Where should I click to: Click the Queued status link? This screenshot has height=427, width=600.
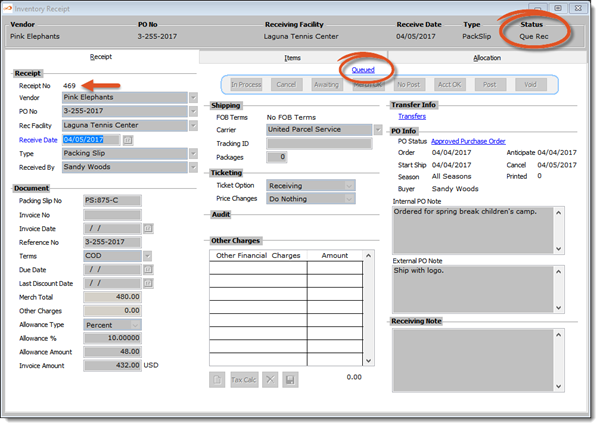363,70
